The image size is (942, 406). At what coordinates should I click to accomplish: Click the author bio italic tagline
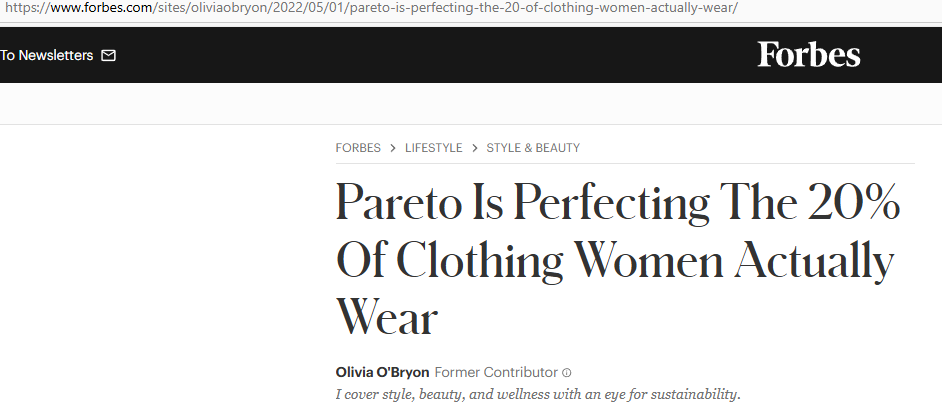coord(538,395)
